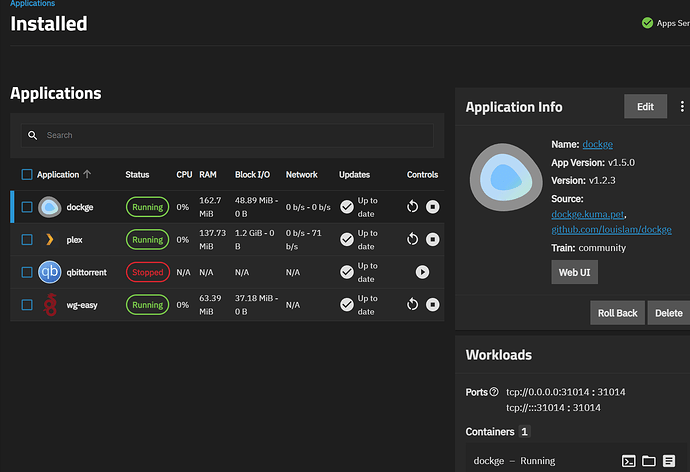Restart the wg-easy application

412,304
